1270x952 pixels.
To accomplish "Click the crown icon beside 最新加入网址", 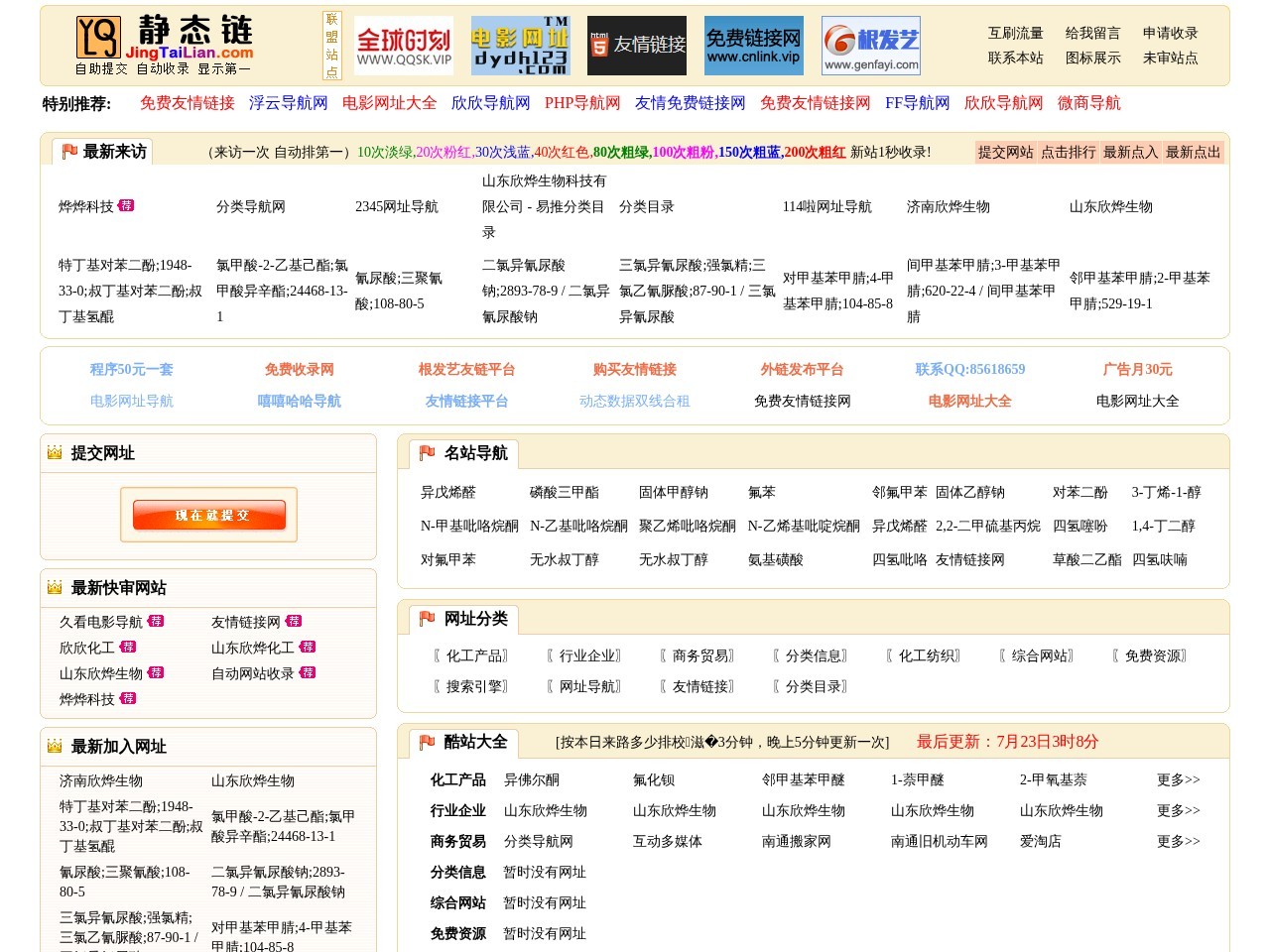I will coord(55,747).
